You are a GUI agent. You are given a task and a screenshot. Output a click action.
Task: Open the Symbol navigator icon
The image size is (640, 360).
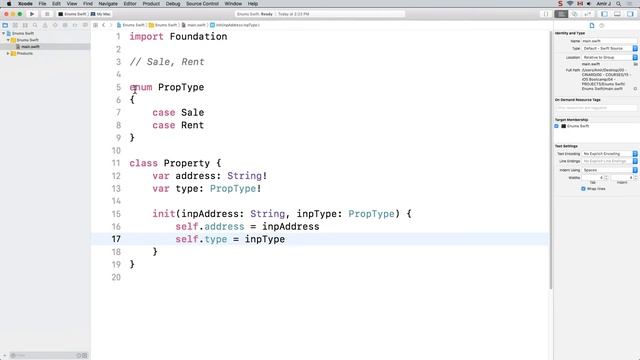click(x=25, y=25)
